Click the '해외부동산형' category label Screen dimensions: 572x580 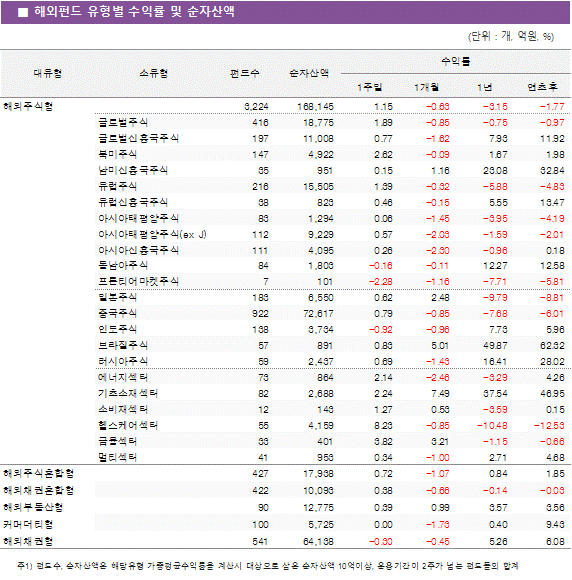(x=33, y=507)
